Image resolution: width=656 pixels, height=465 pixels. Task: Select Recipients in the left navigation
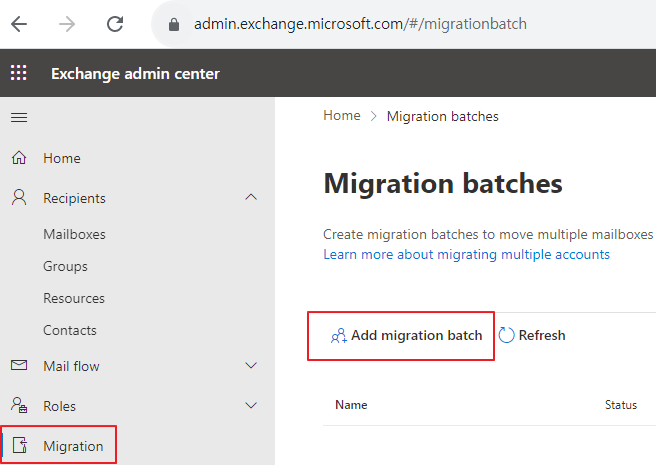[x=74, y=198]
